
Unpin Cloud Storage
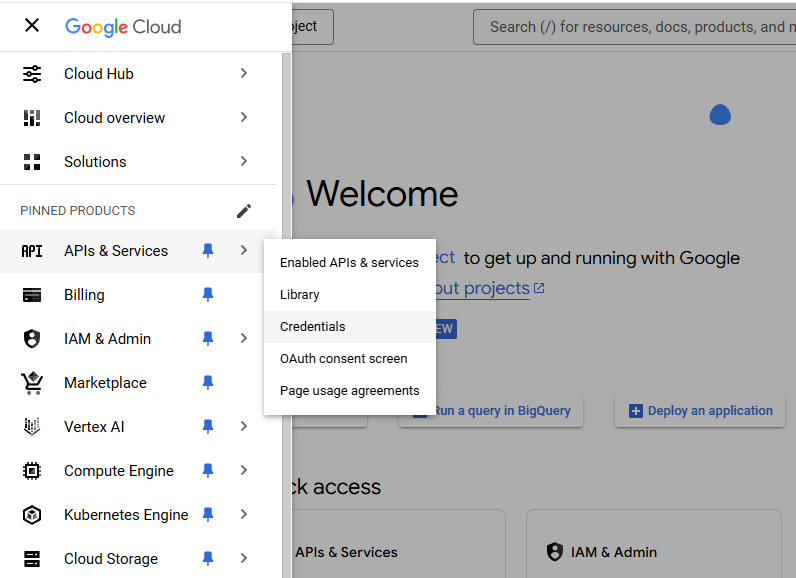click(x=208, y=559)
